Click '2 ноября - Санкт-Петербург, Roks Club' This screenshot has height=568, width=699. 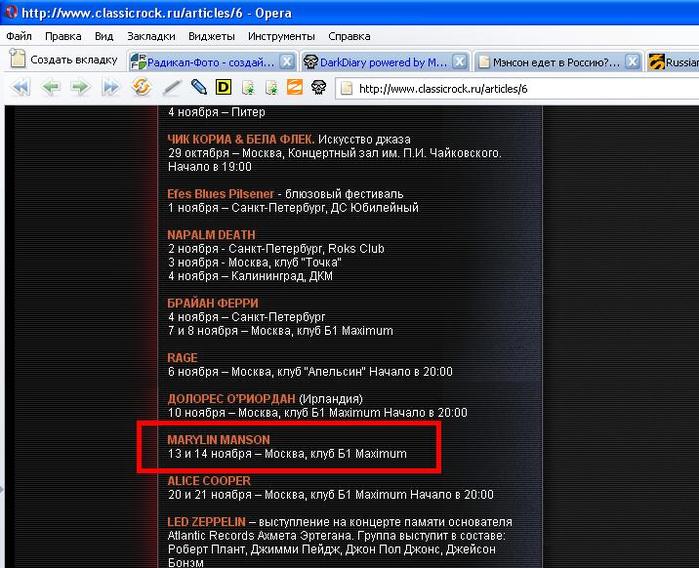[276, 248]
